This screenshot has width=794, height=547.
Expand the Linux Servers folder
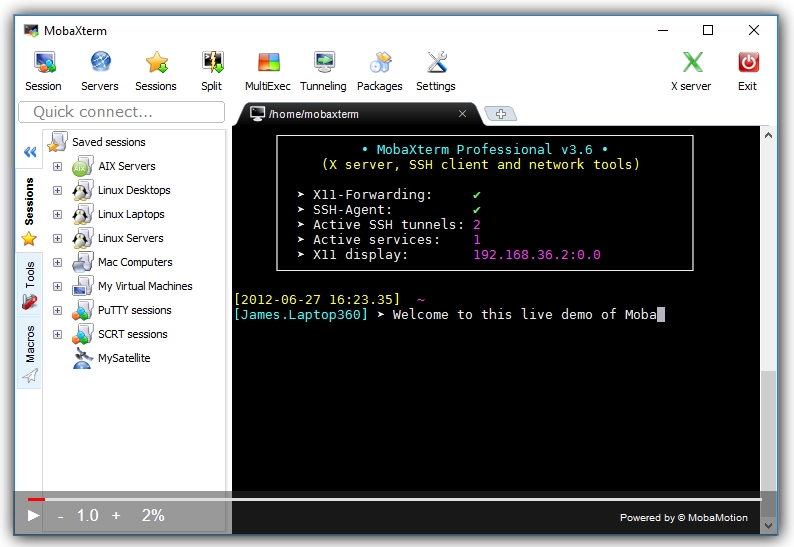pos(57,238)
